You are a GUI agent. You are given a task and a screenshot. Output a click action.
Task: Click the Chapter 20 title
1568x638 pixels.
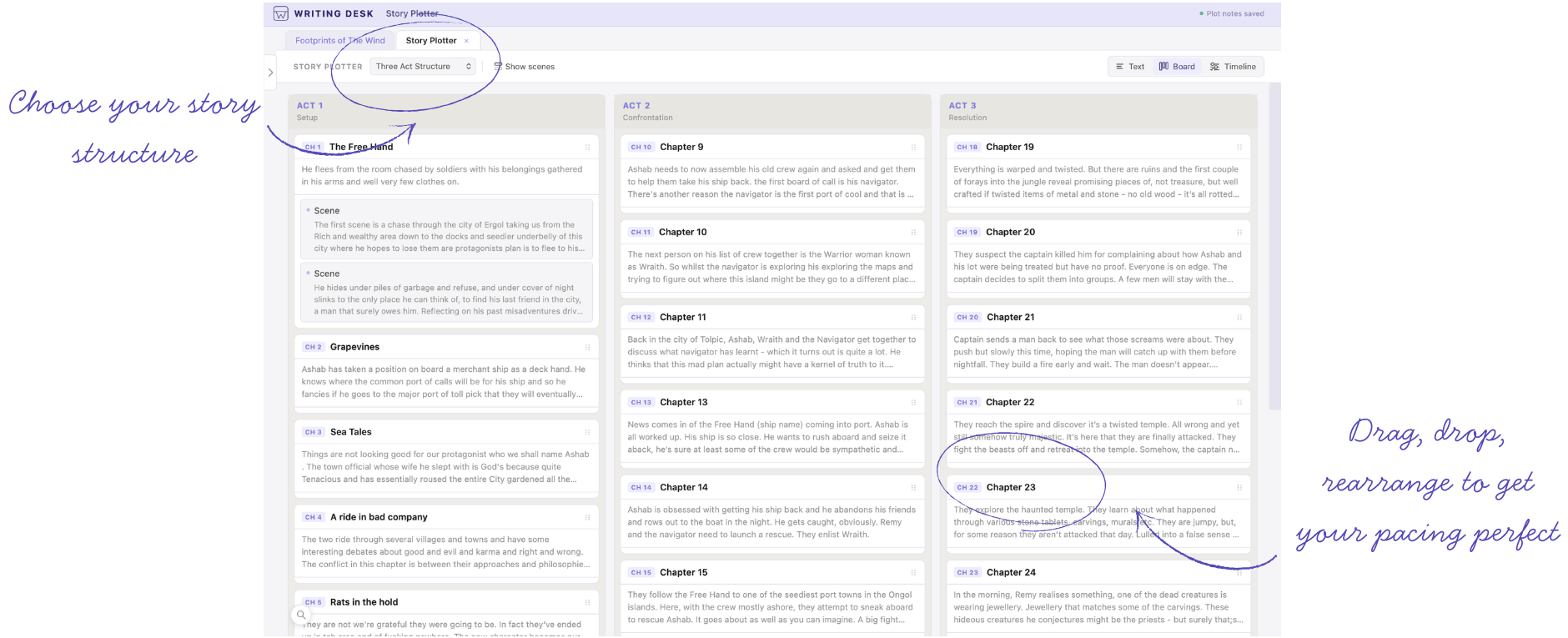point(1011,232)
